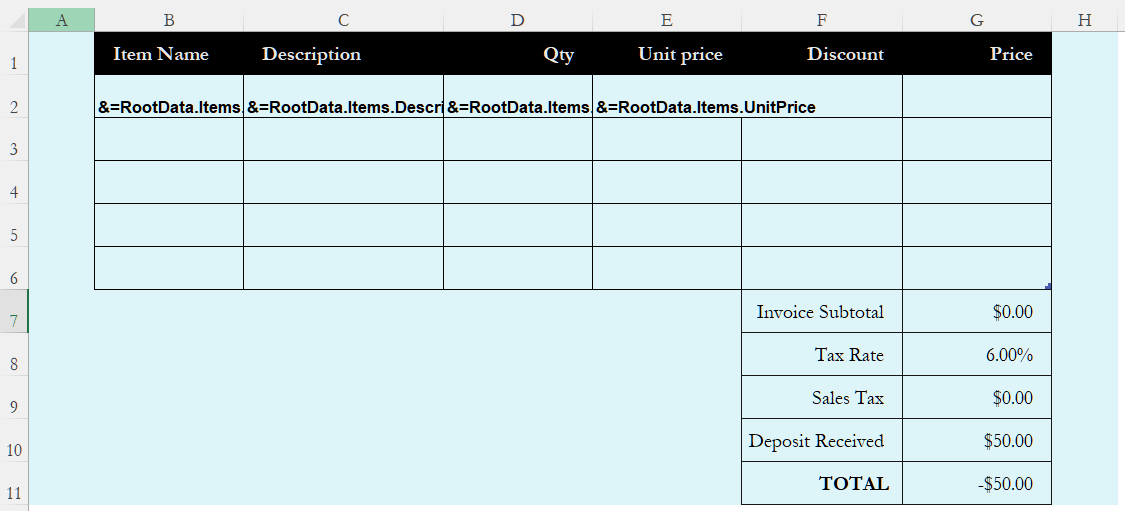Click the Qty header cell
The height and width of the screenshot is (511, 1125).
pos(517,54)
